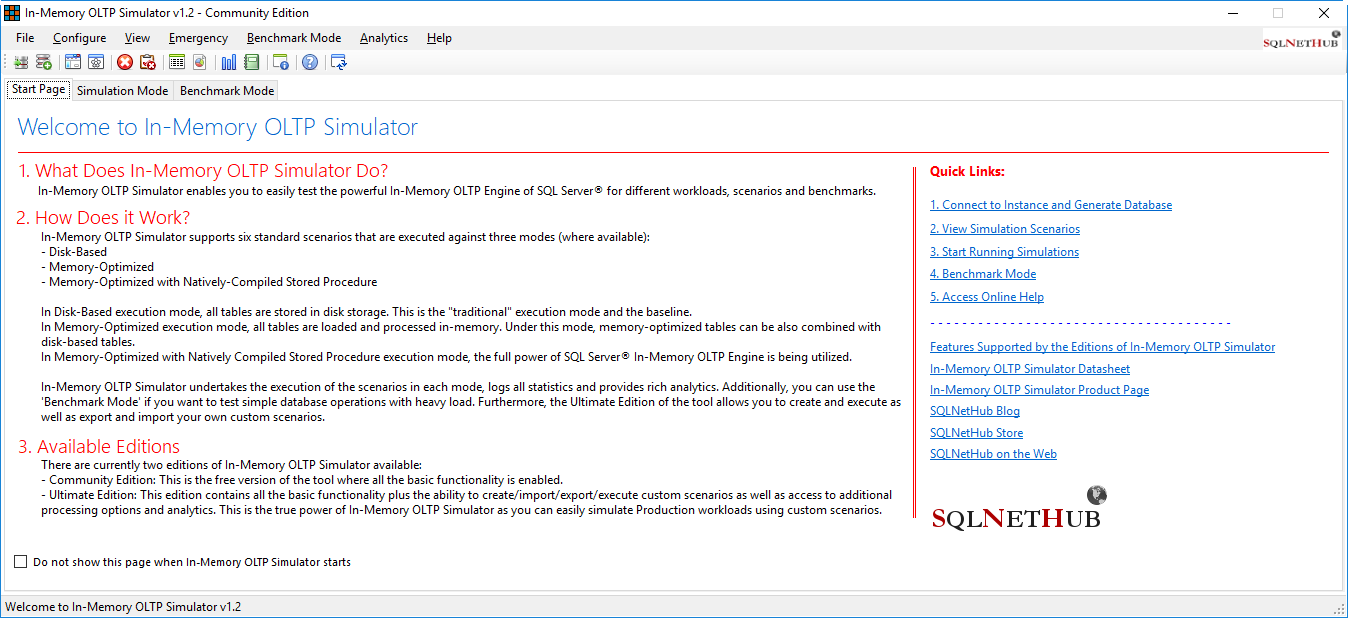Click the 'Quick Links:' label
Screen dimensions: 1348x618
point(967,171)
